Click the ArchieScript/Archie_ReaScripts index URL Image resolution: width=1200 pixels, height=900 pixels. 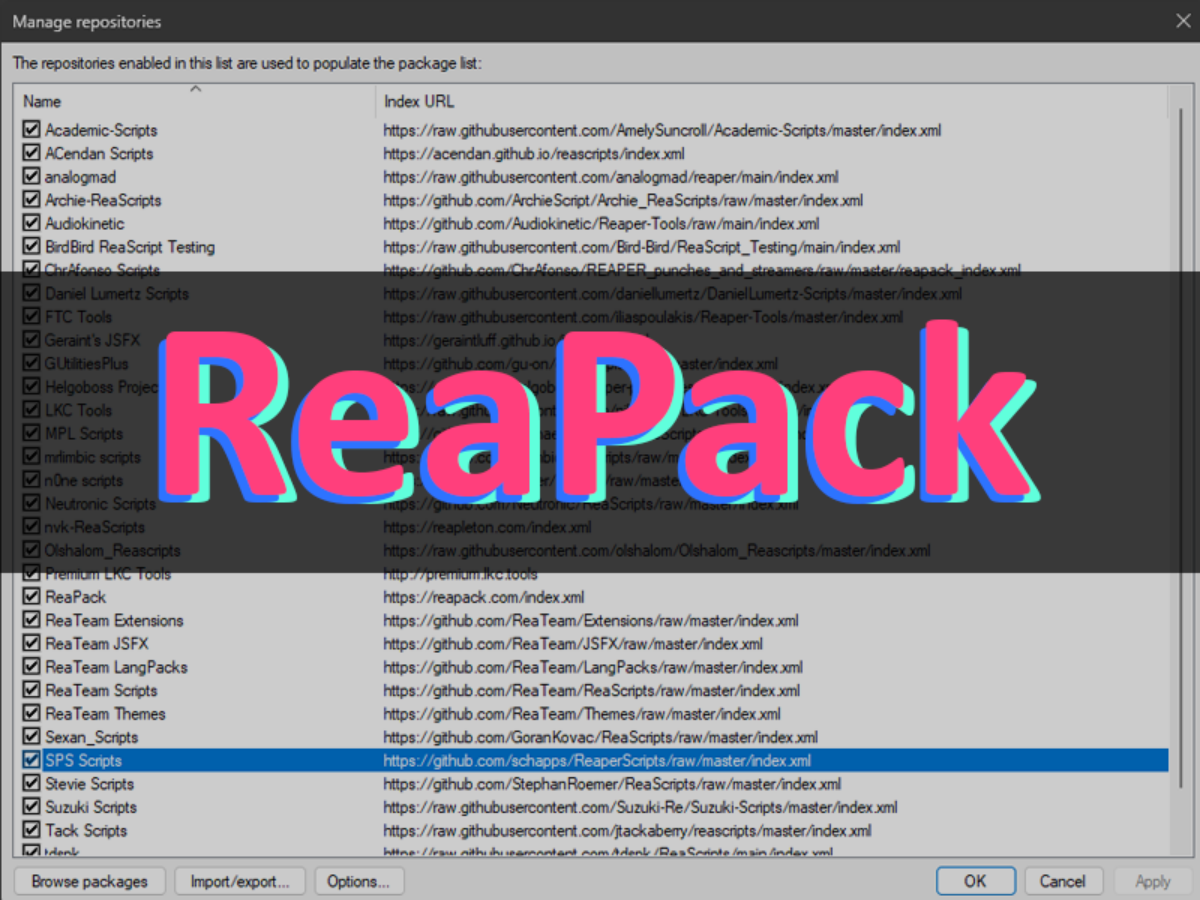pyautogui.click(x=623, y=200)
